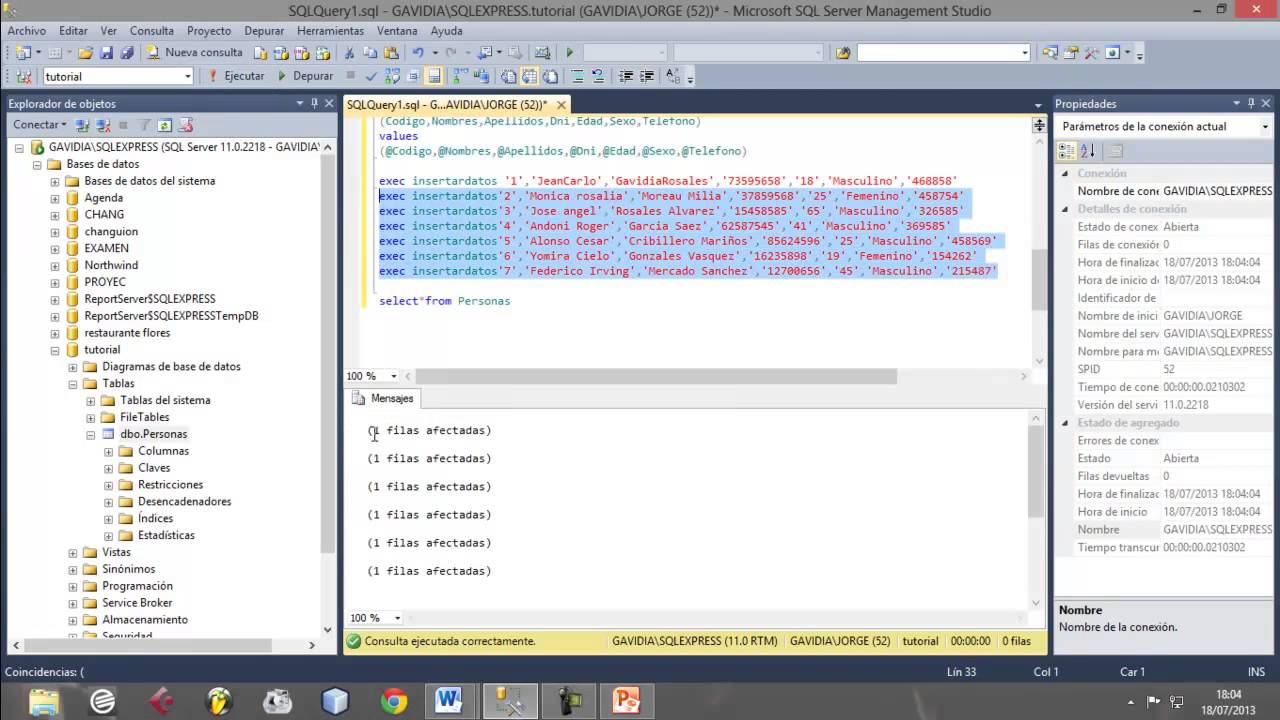This screenshot has width=1280, height=720.
Task: Save the query with the disk icon
Action: click(x=106, y=52)
